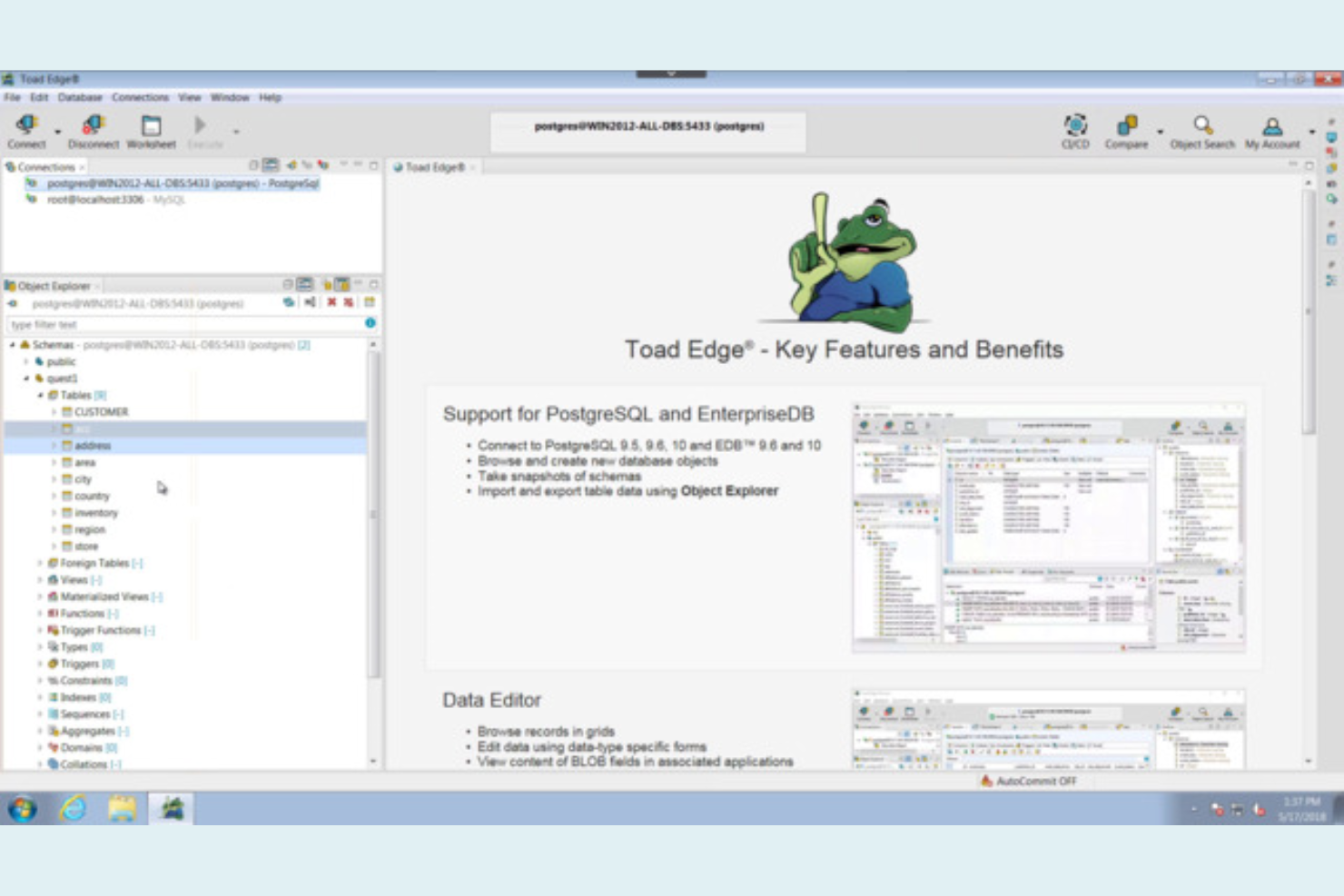Click the PostgreSQL support screenshot thumbnail
Image resolution: width=1344 pixels, height=896 pixels.
pos(1049,527)
